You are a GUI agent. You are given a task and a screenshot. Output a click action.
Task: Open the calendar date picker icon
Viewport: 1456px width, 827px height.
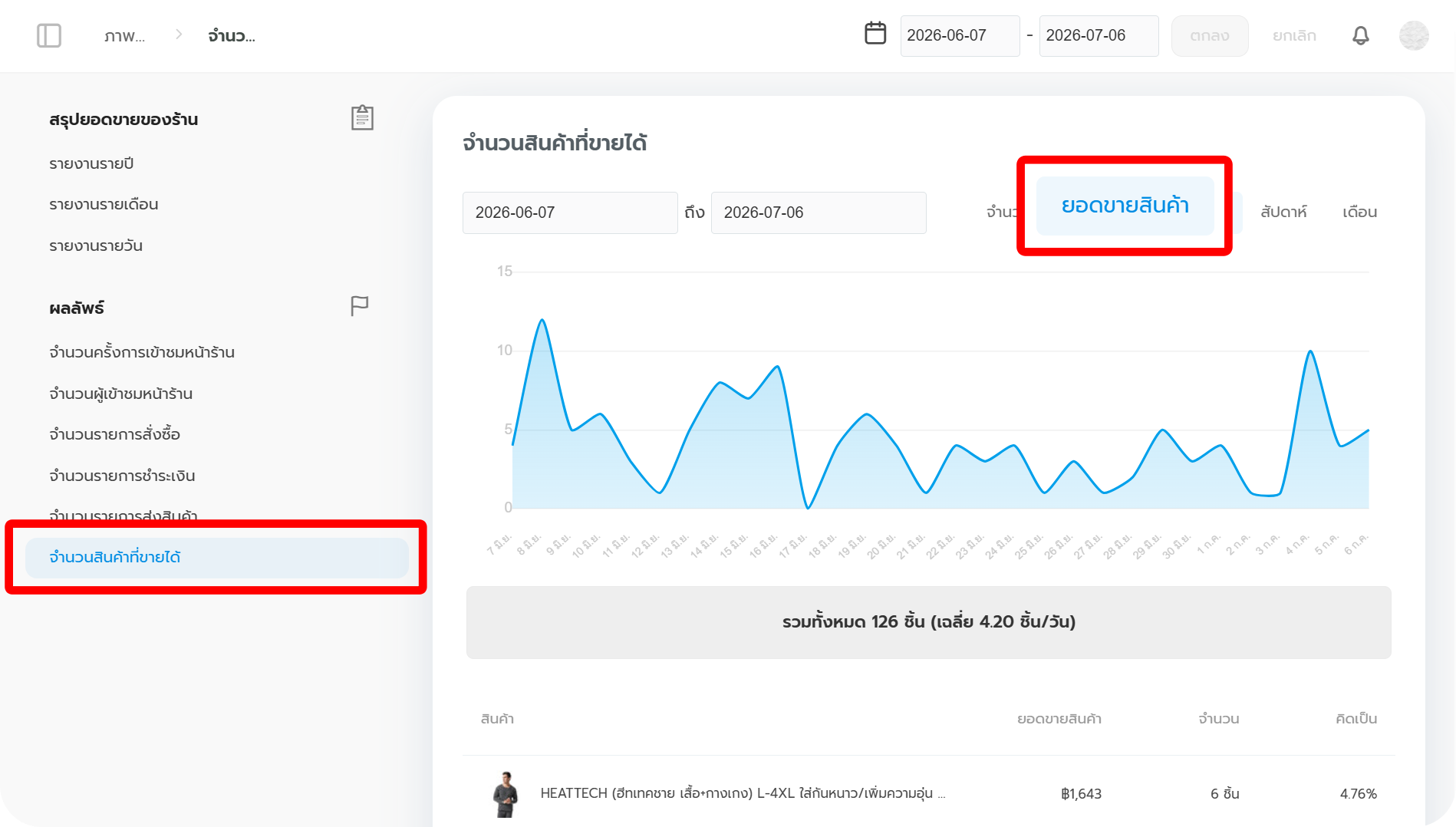coord(875,34)
